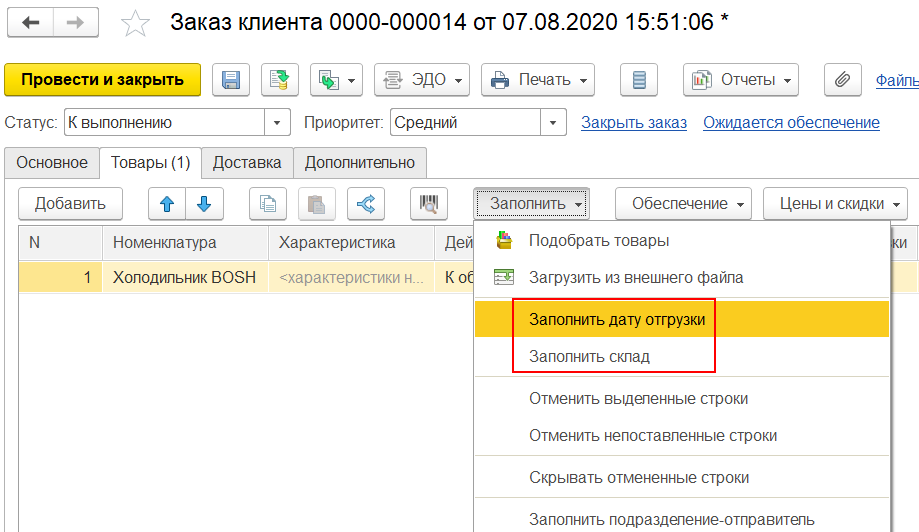Click the copy rows icon
The width and height of the screenshot is (919, 532).
point(267,204)
